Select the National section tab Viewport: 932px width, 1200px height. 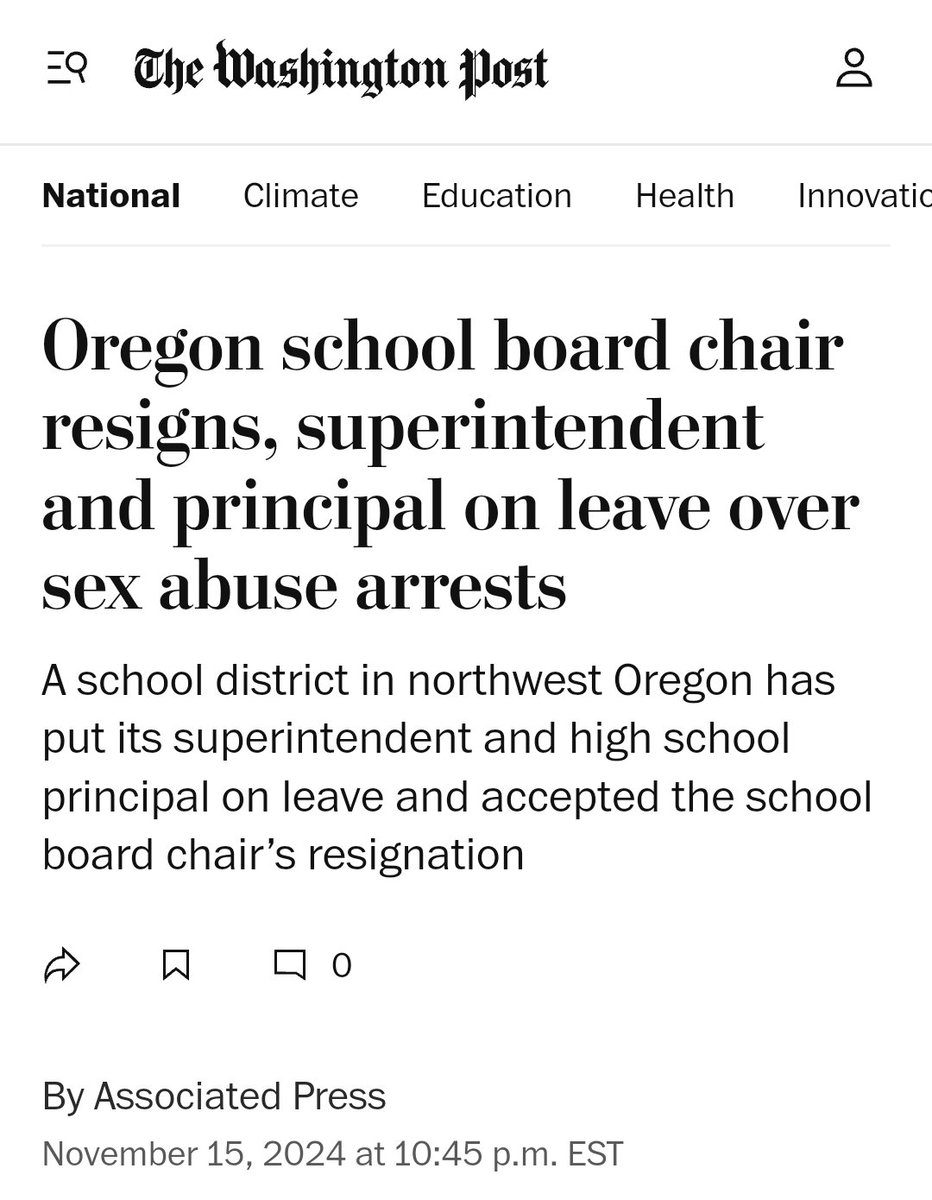point(111,195)
